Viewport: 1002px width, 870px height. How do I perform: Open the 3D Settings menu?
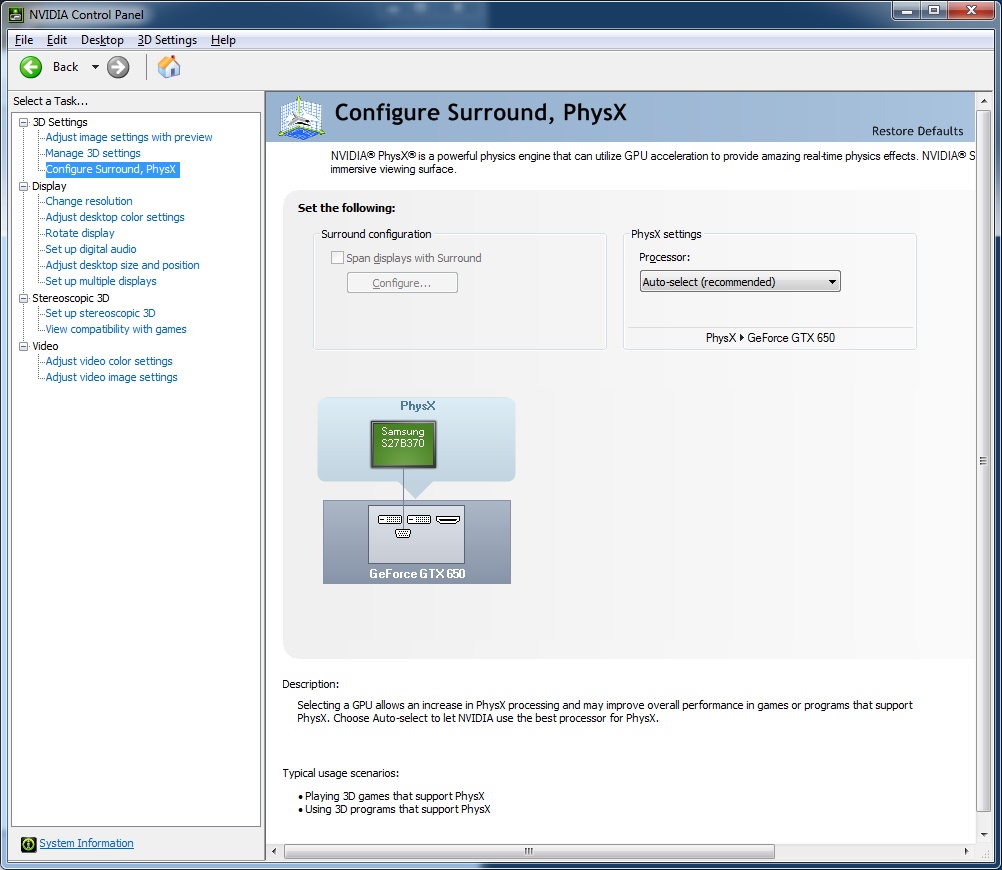coord(167,40)
